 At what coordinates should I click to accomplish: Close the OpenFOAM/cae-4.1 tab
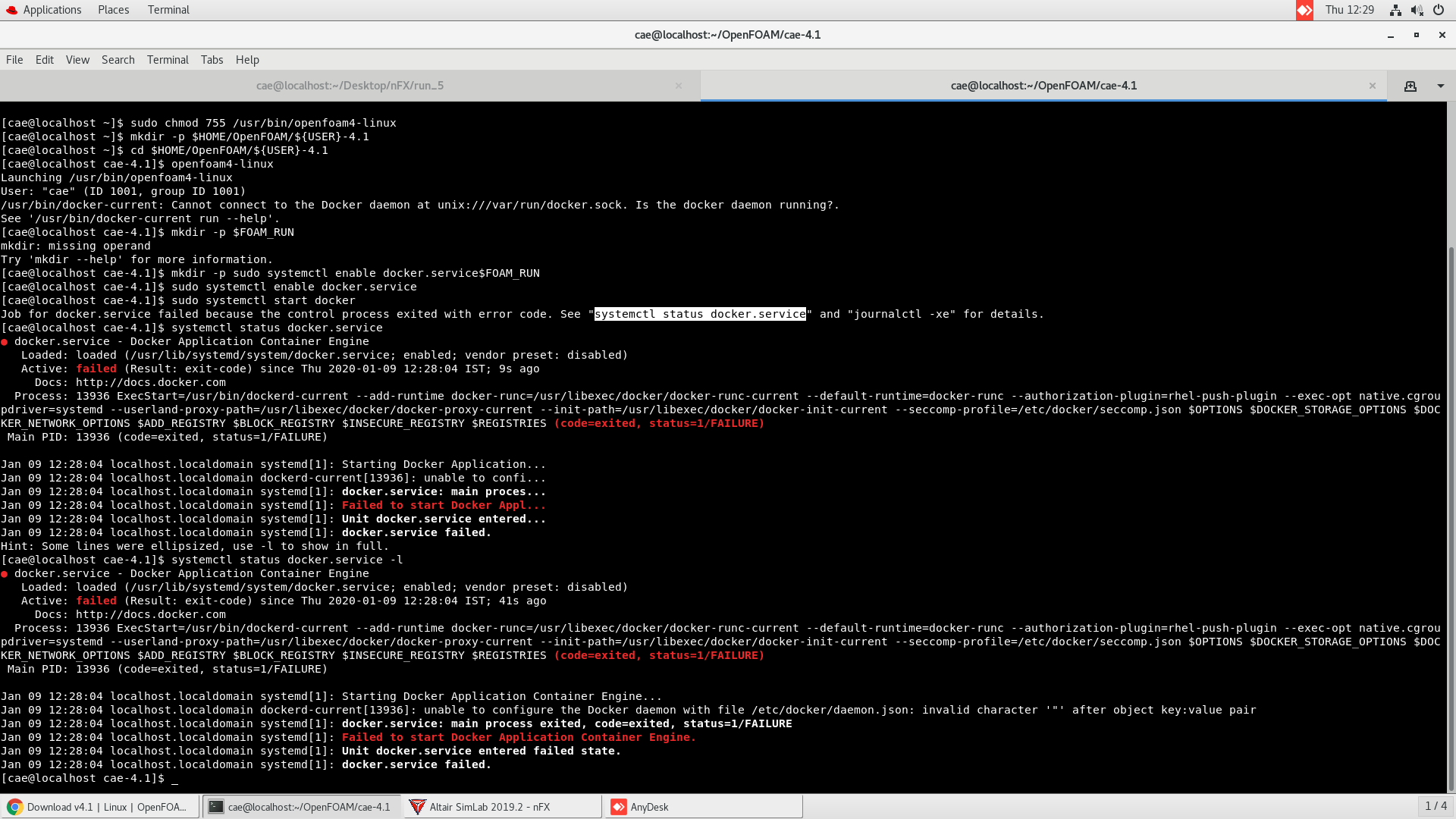(1373, 86)
